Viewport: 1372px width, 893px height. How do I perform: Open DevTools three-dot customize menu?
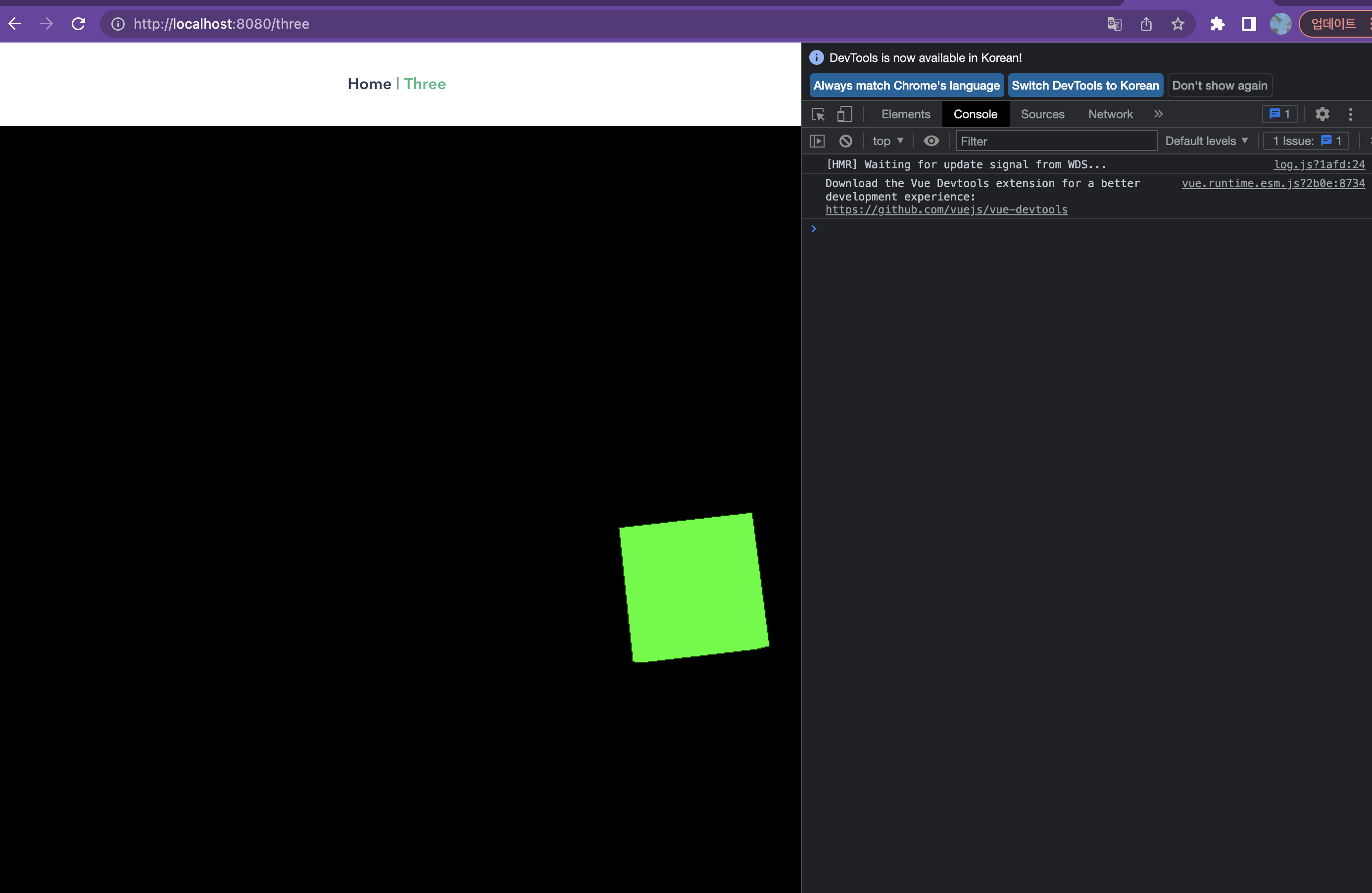pyautogui.click(x=1350, y=114)
